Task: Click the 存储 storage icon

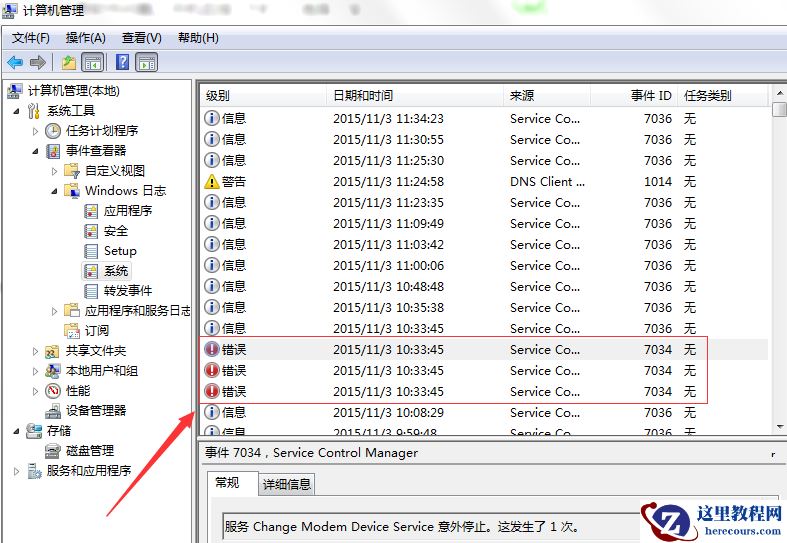Action: pos(34,431)
